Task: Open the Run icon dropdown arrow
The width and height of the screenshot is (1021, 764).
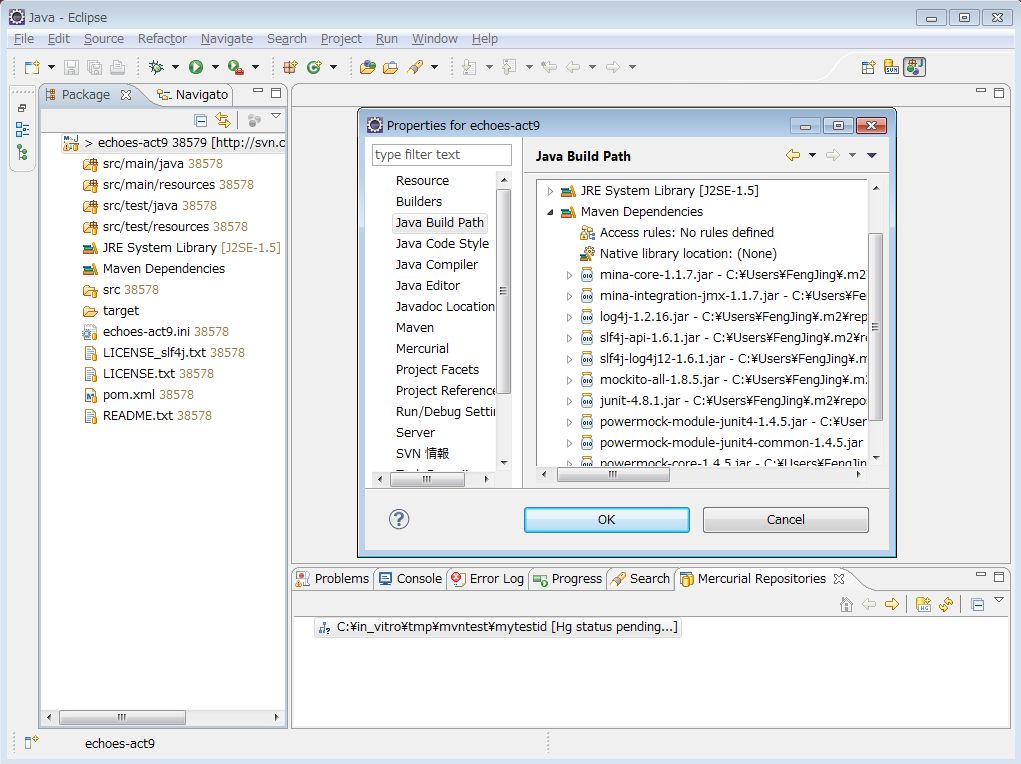Action: pyautogui.click(x=215, y=67)
